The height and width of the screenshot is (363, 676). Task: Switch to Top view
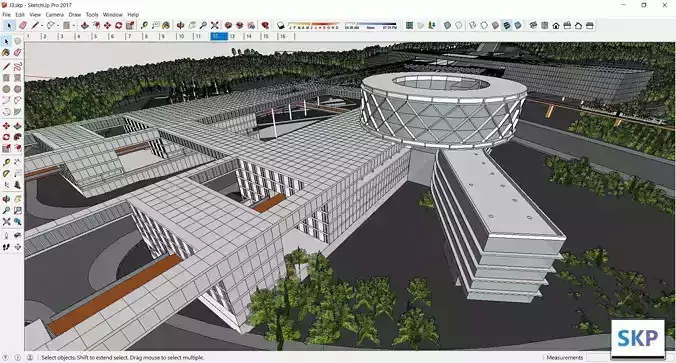click(545, 26)
